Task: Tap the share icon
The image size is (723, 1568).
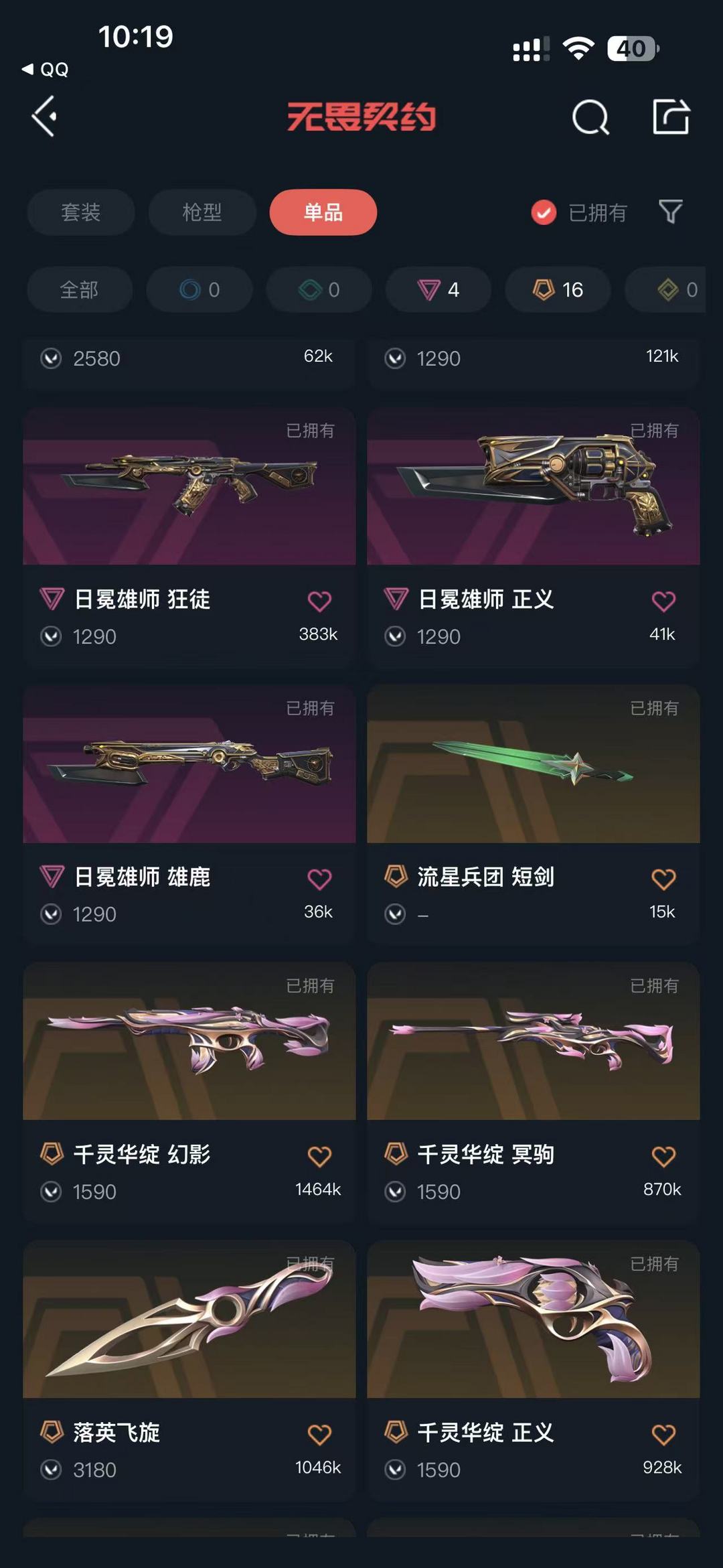Action: 671,117
